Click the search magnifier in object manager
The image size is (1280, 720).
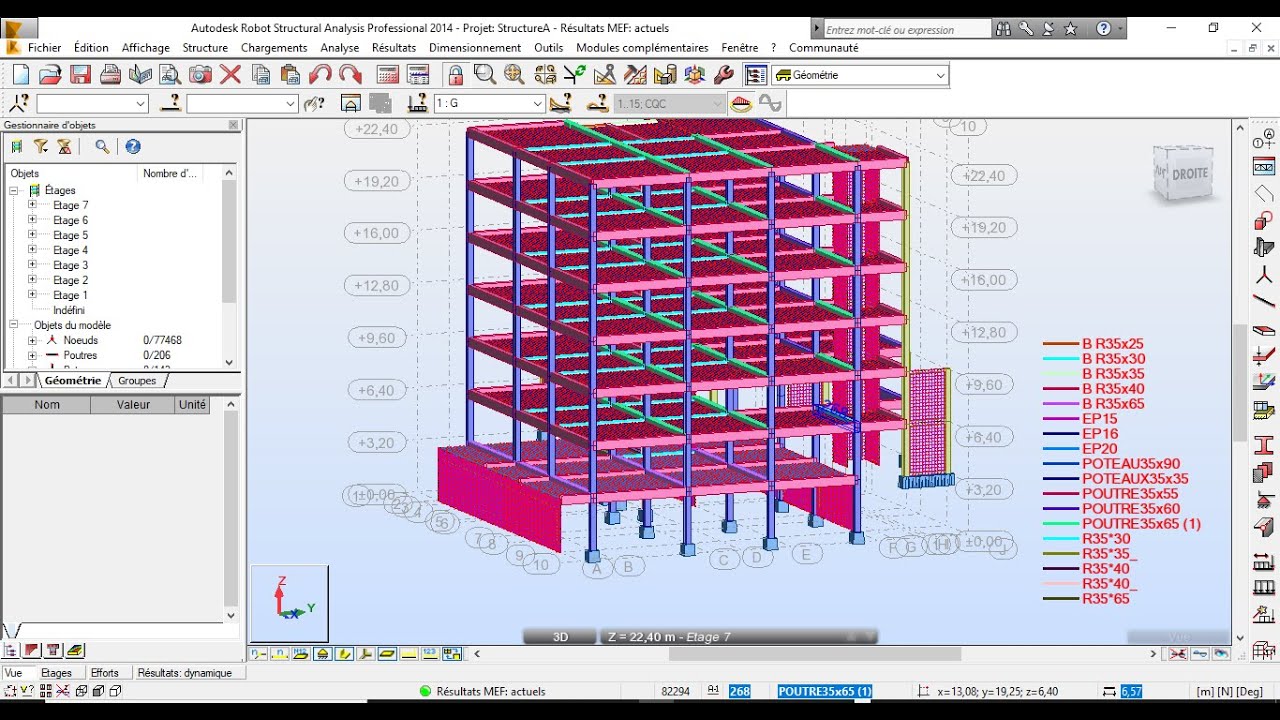[102, 147]
